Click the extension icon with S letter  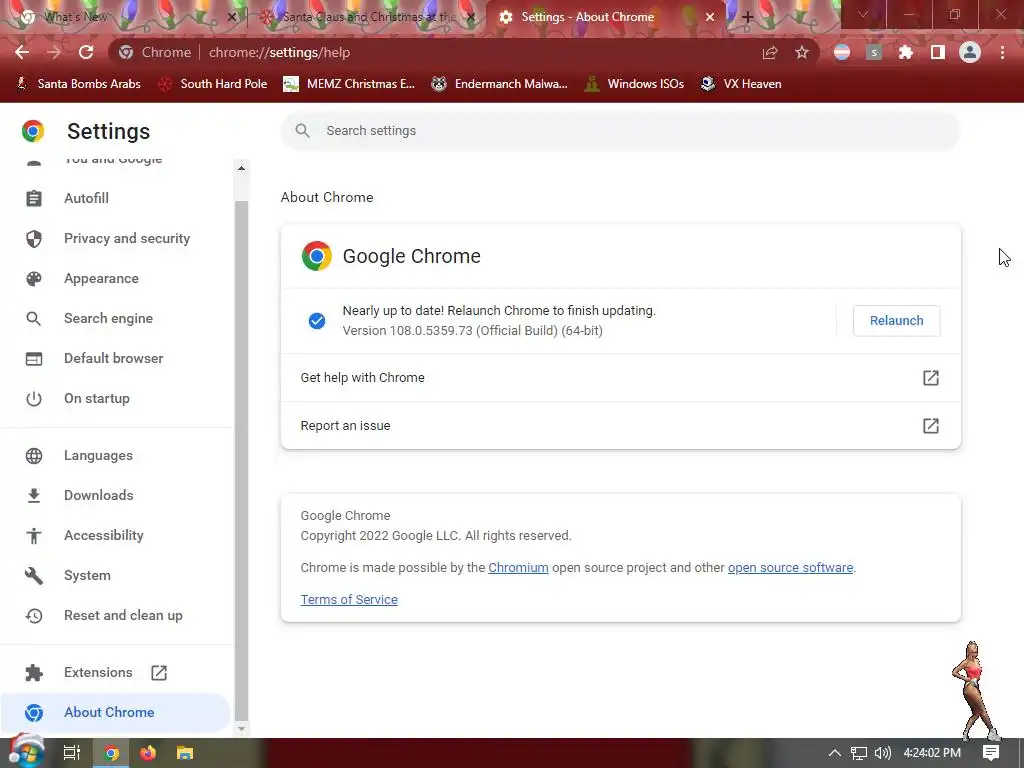[874, 52]
